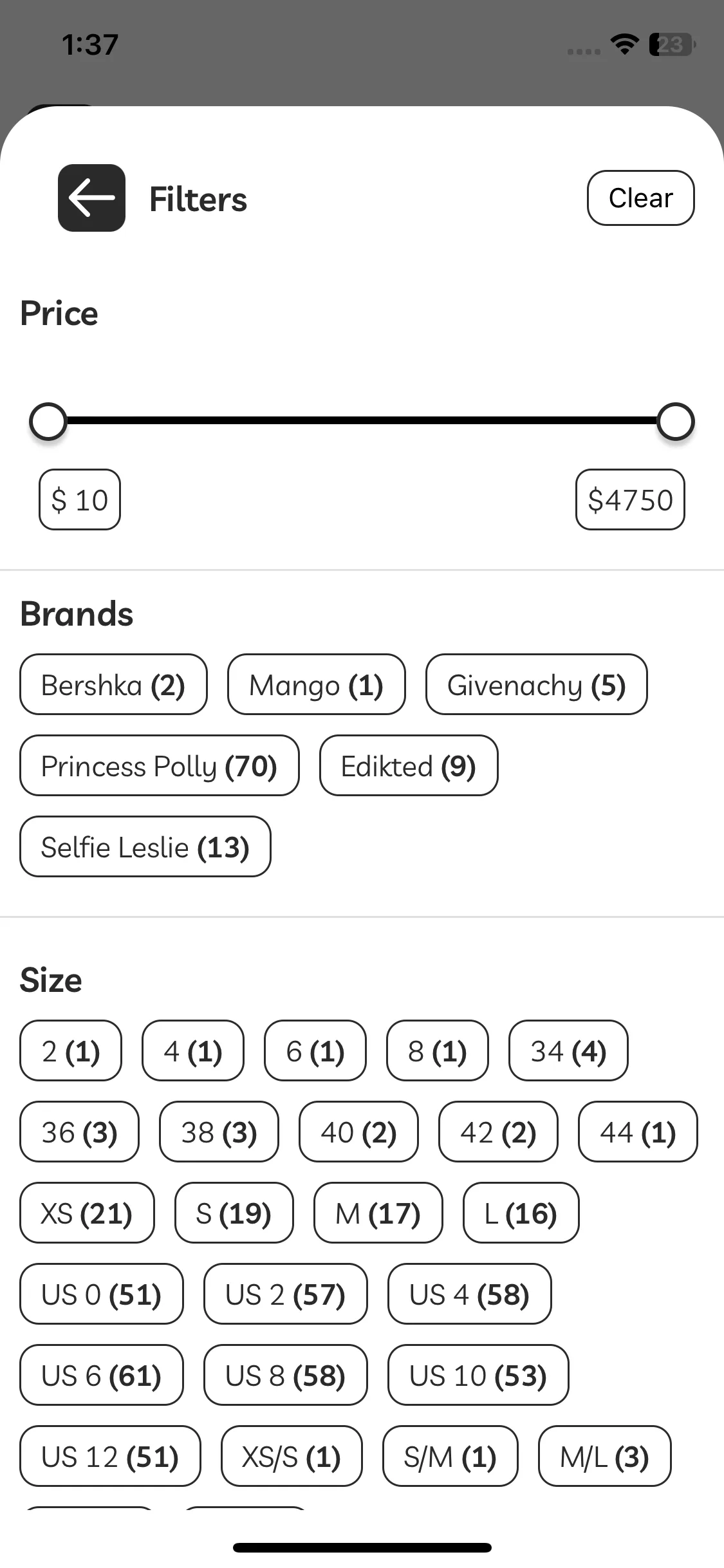Tap the back arrow icon
This screenshot has height=1568, width=724.
[x=91, y=198]
